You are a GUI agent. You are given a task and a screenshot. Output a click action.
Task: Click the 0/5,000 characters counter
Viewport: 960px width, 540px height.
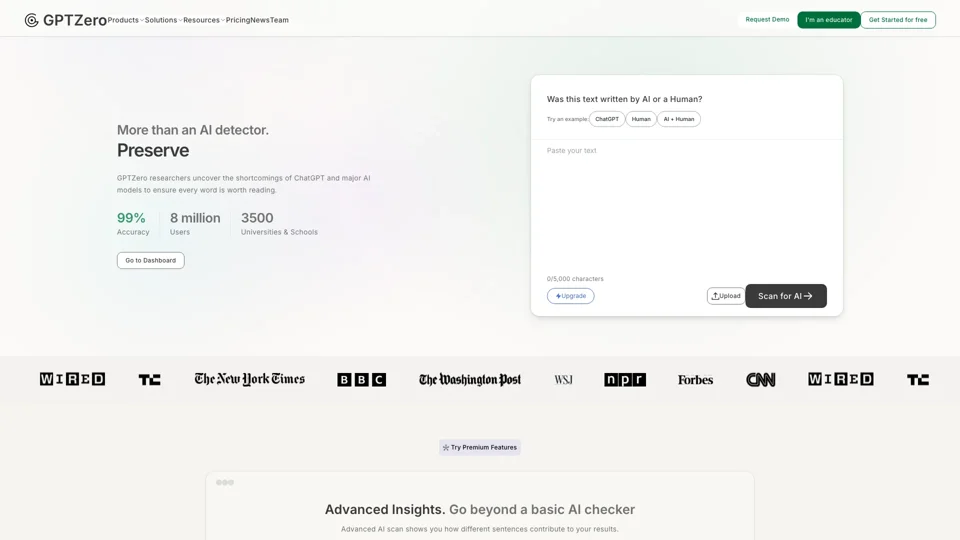pyautogui.click(x=575, y=279)
